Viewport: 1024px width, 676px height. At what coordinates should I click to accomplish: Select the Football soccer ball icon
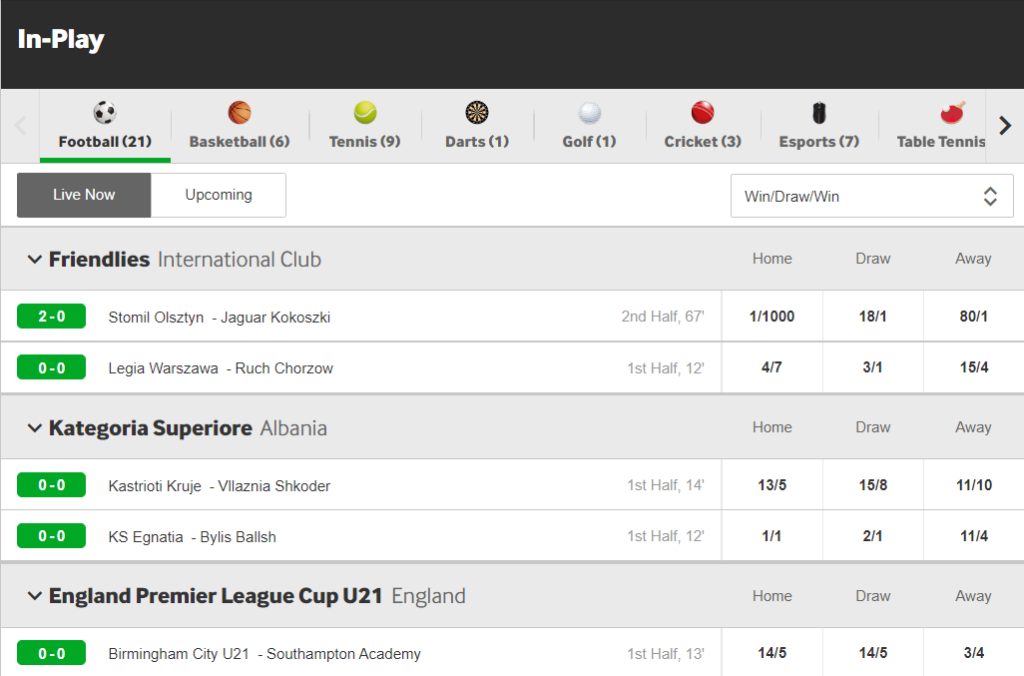click(x=104, y=112)
